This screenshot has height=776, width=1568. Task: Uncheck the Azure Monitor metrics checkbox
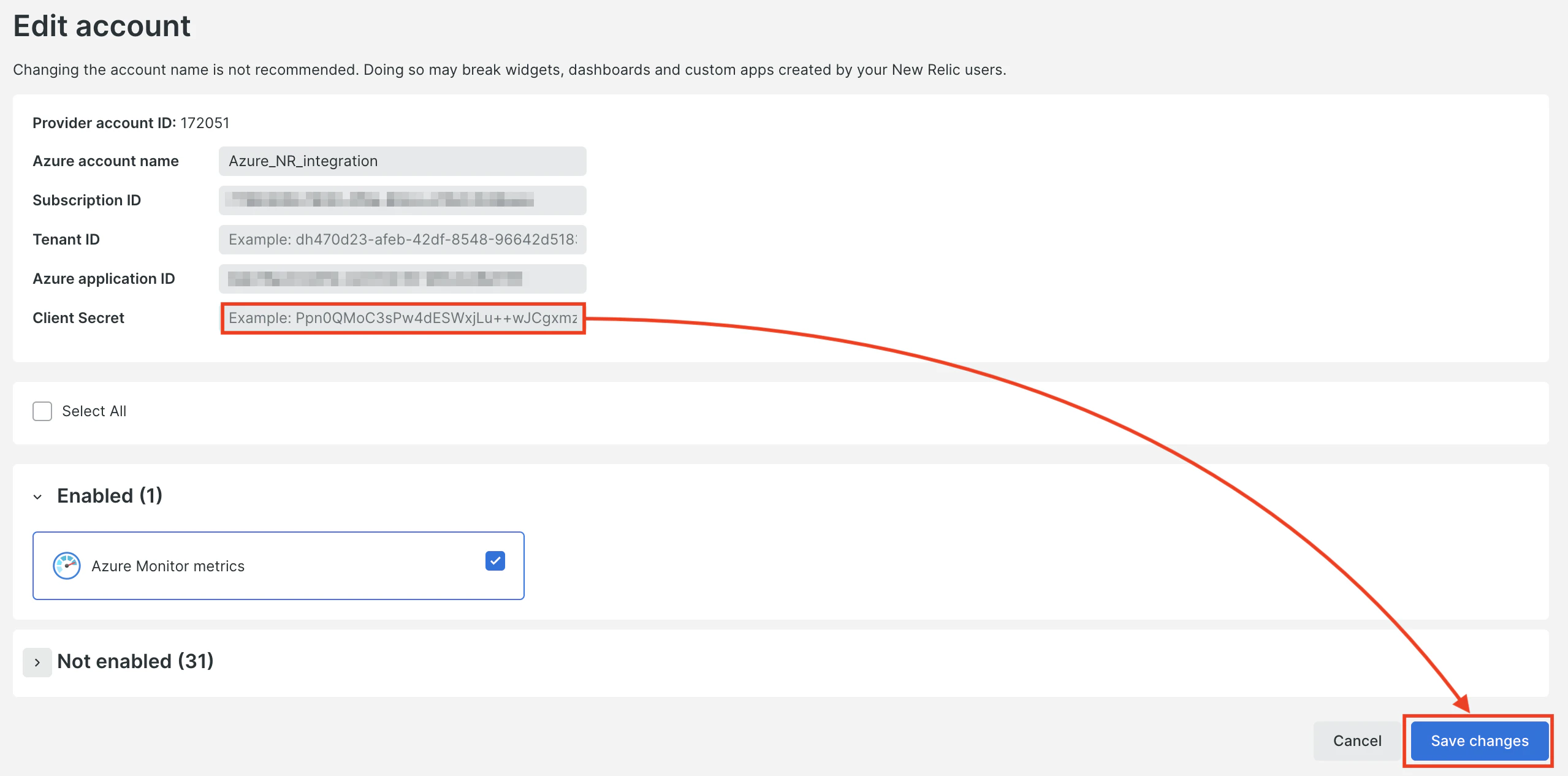495,561
